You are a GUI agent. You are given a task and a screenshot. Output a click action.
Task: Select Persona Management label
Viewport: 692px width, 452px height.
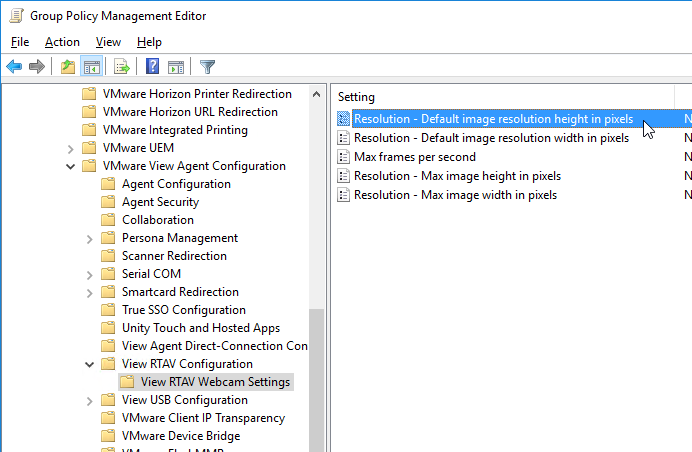click(x=180, y=238)
